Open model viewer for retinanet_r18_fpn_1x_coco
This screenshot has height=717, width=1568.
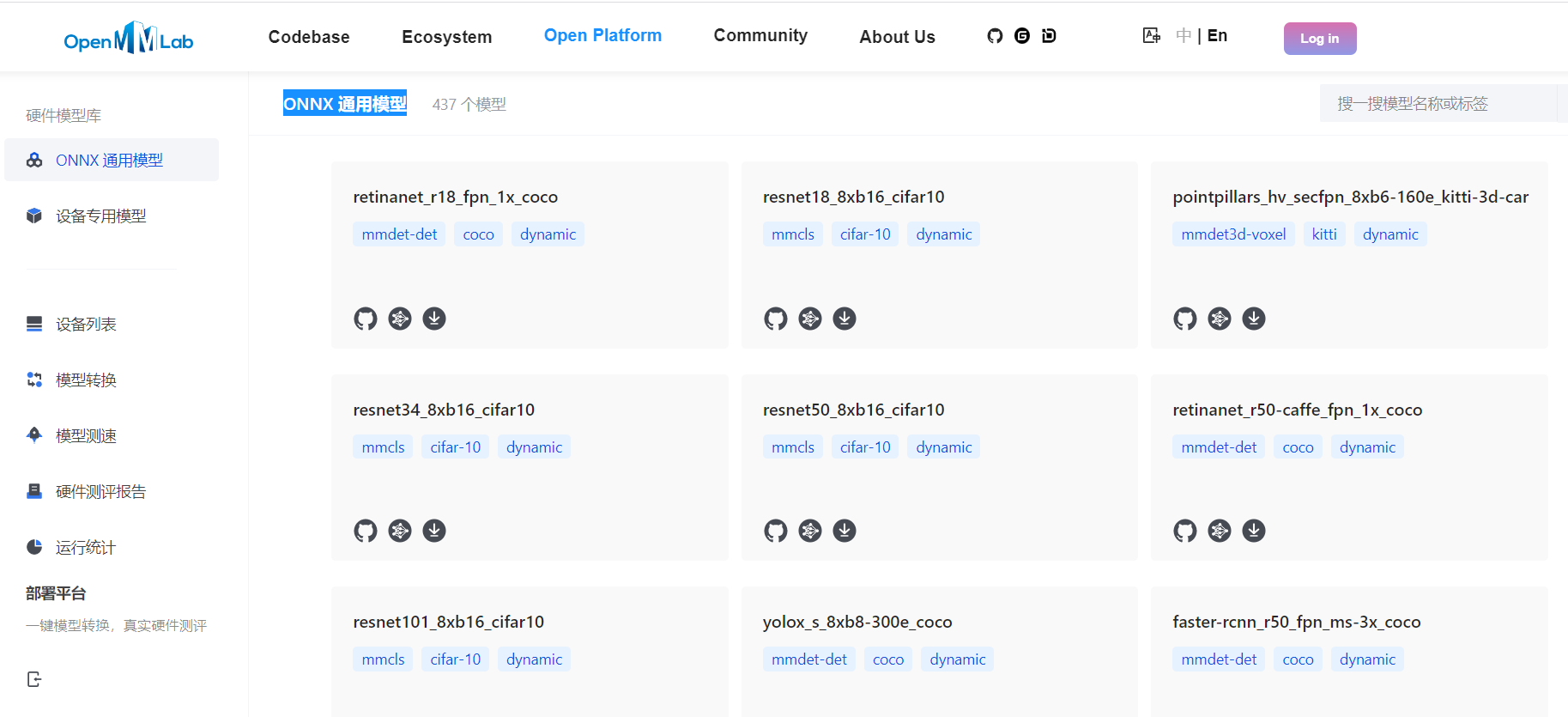pyautogui.click(x=400, y=319)
